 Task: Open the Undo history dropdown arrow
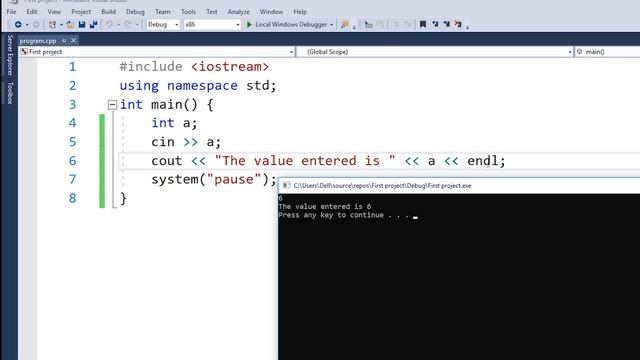(x=118, y=25)
